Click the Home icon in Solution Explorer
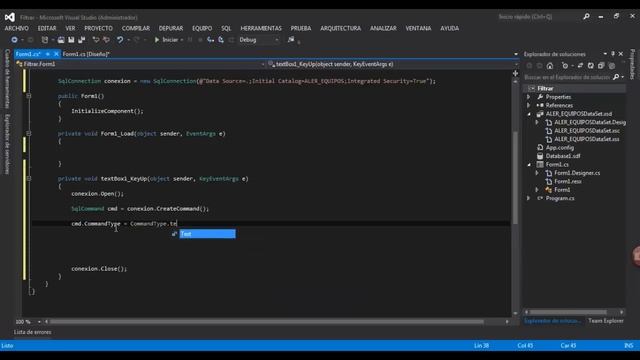Viewport: 640px width, 360px height. click(x=550, y=66)
